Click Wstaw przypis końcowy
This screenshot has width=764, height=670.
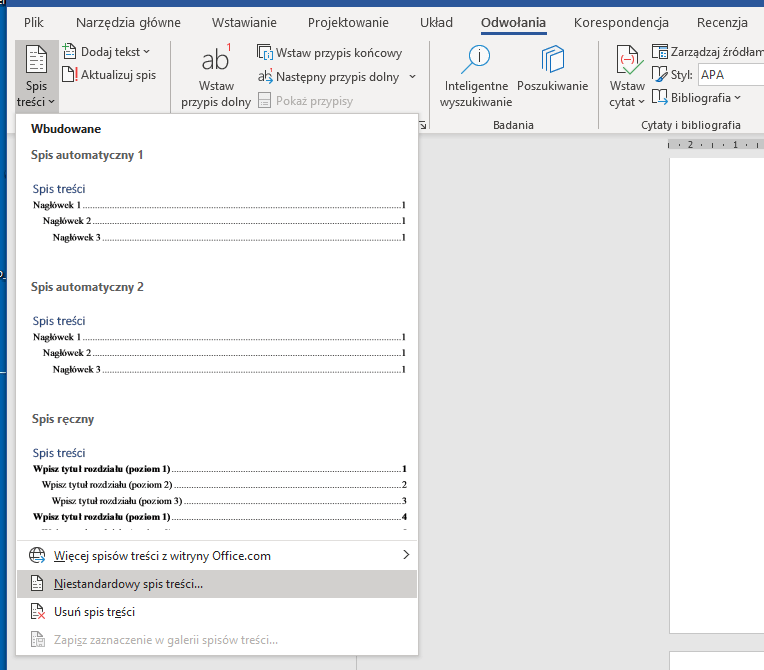tap(266, 53)
